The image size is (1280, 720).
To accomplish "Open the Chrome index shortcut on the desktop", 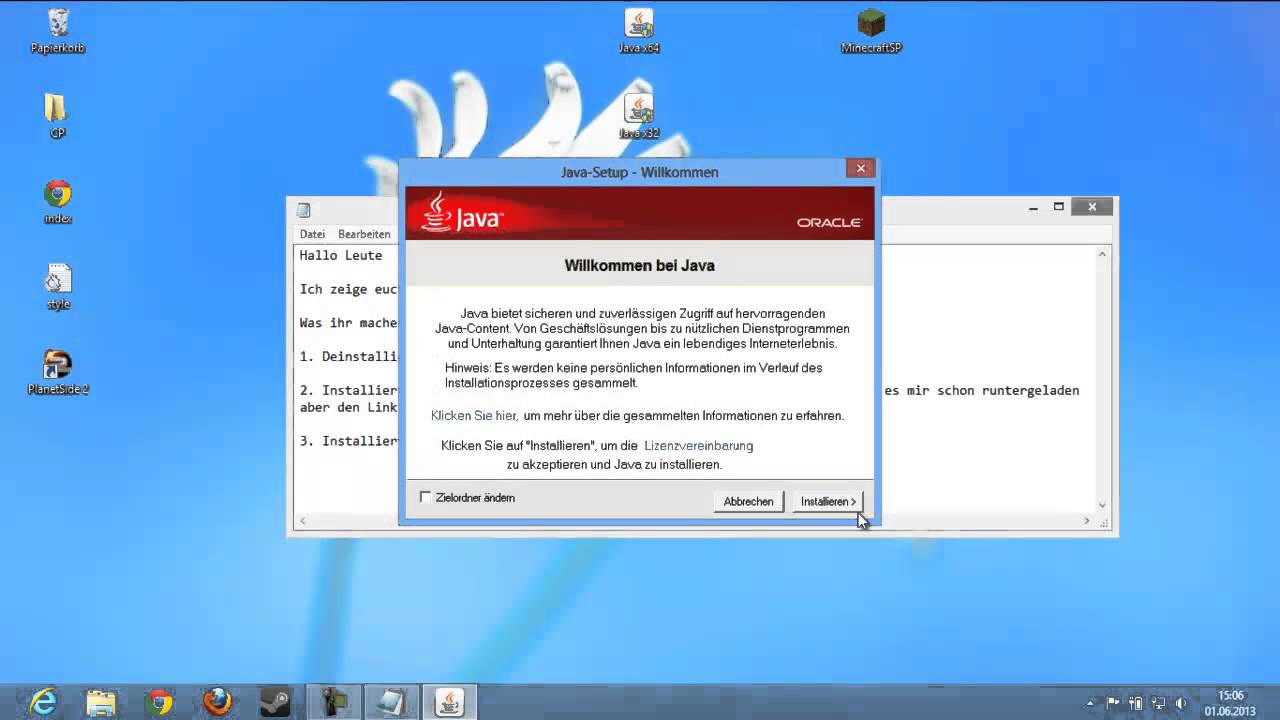I will point(58,201).
